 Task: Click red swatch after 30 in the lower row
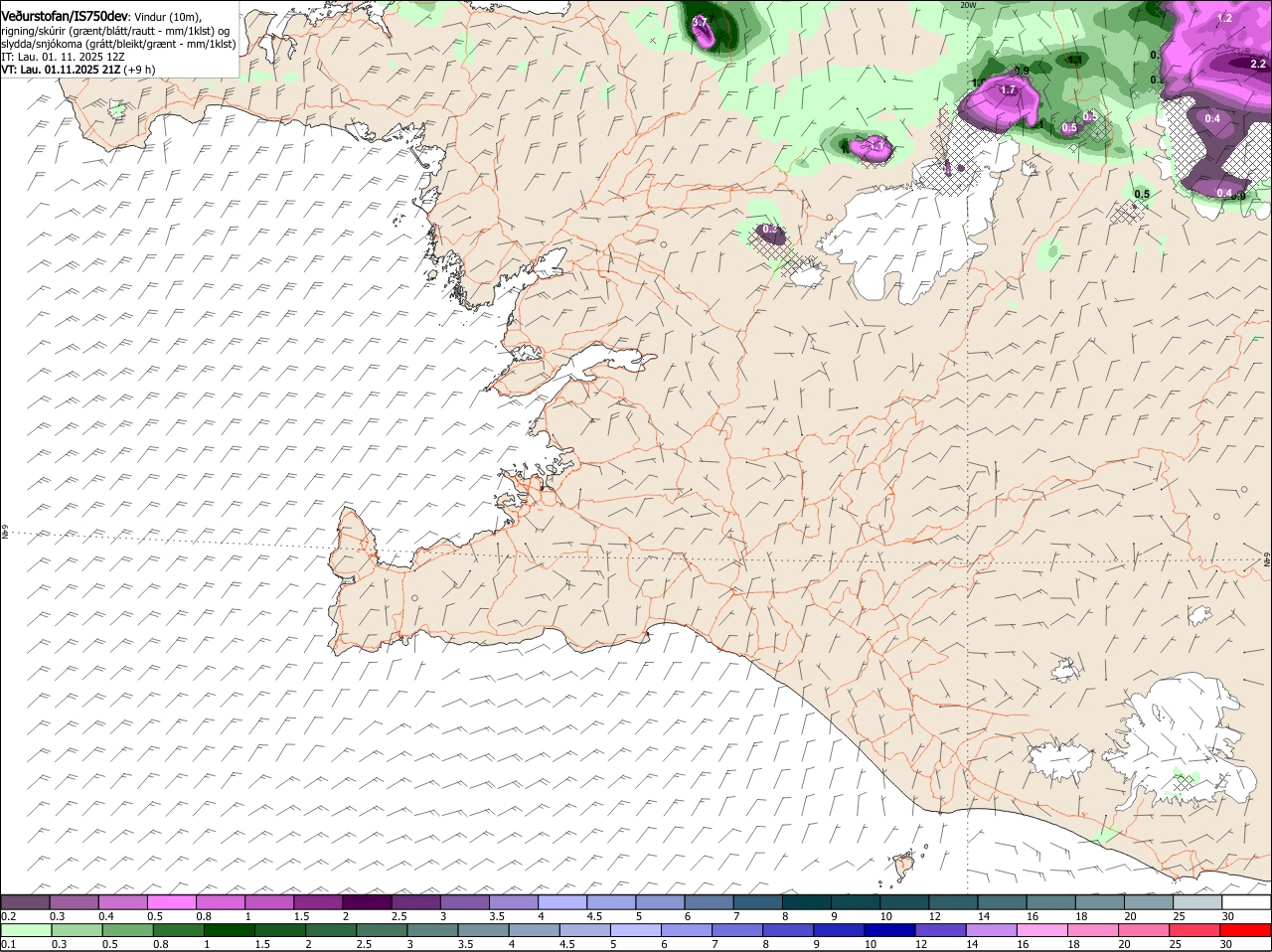click(x=1246, y=930)
